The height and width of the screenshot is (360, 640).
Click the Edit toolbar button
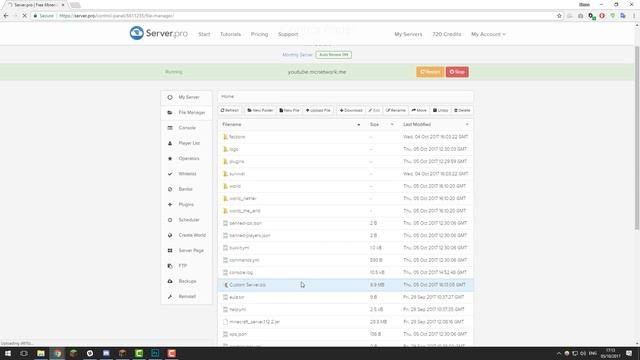tap(374, 110)
